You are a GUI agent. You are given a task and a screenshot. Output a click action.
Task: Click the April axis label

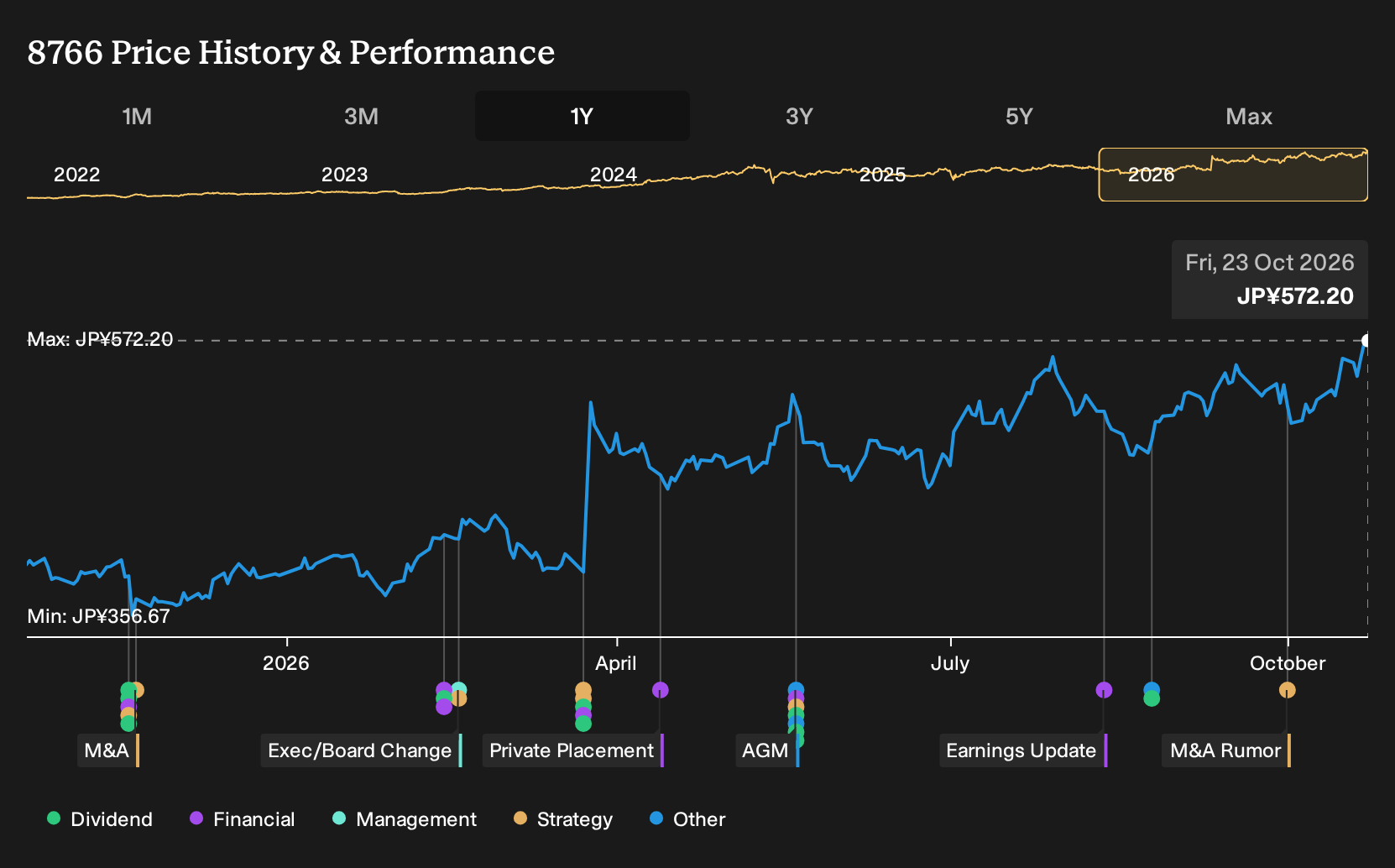(x=616, y=663)
